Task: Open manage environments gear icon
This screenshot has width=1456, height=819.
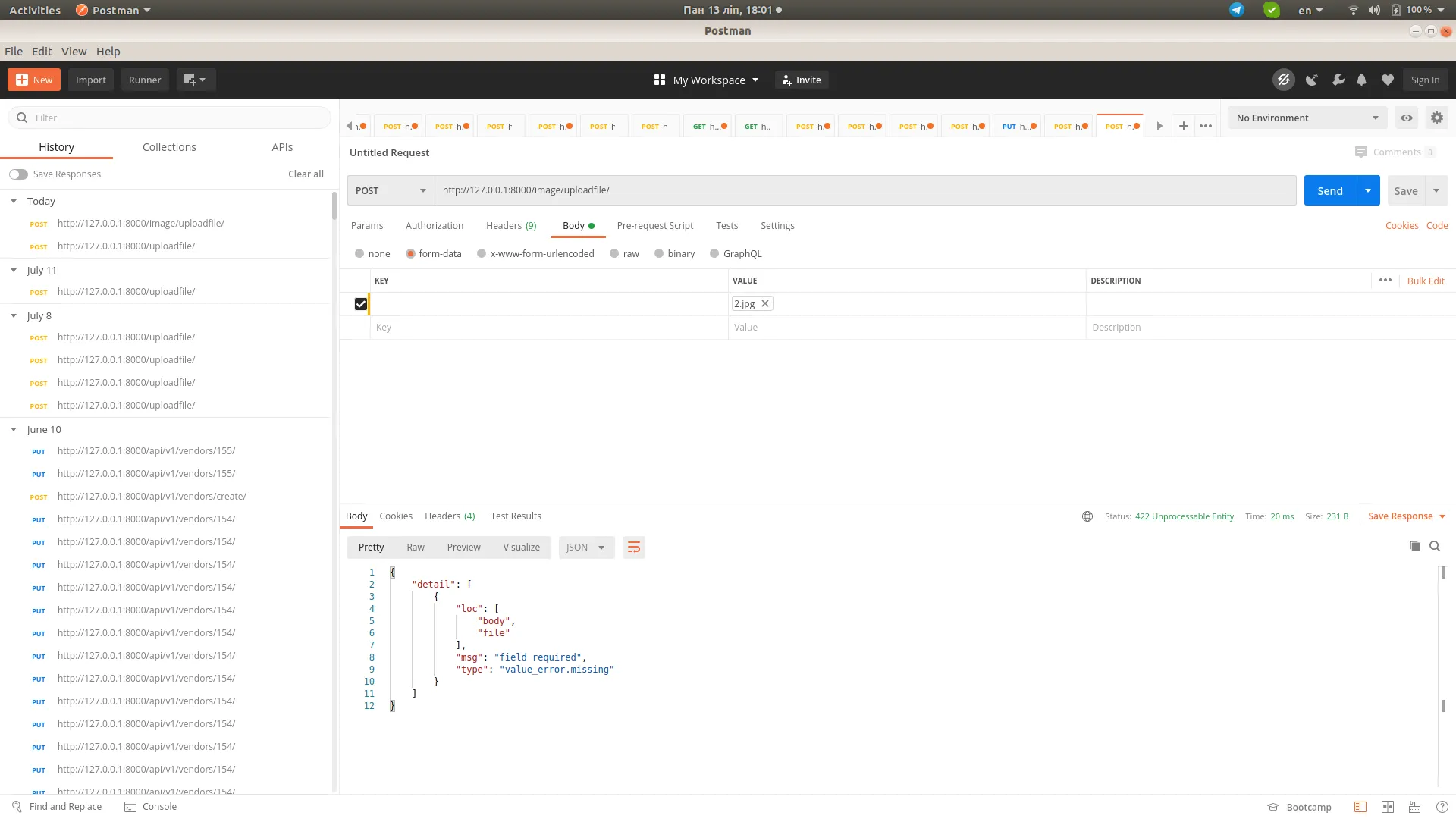Action: tap(1436, 118)
